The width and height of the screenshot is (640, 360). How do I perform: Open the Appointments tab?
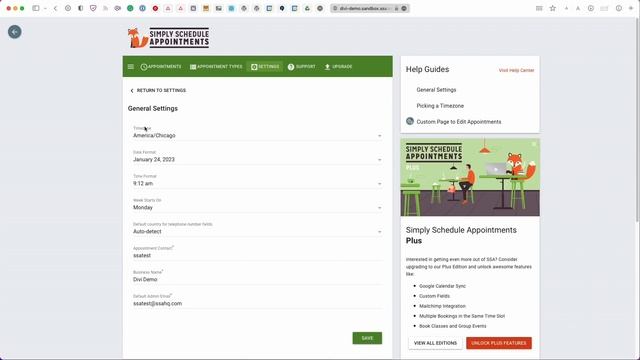161,67
